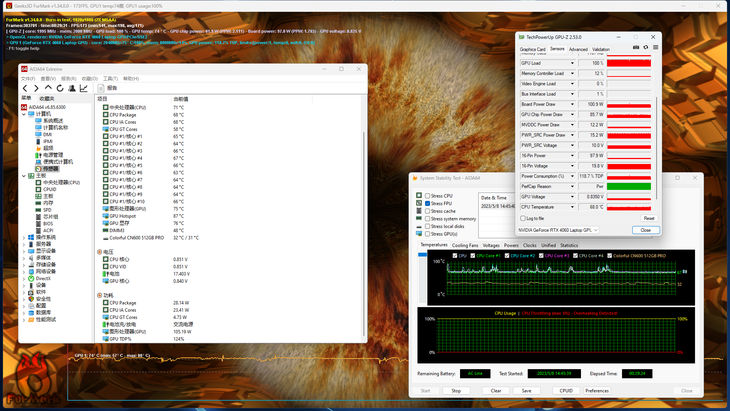Enable the Stress system memory checkbox

tap(427, 219)
